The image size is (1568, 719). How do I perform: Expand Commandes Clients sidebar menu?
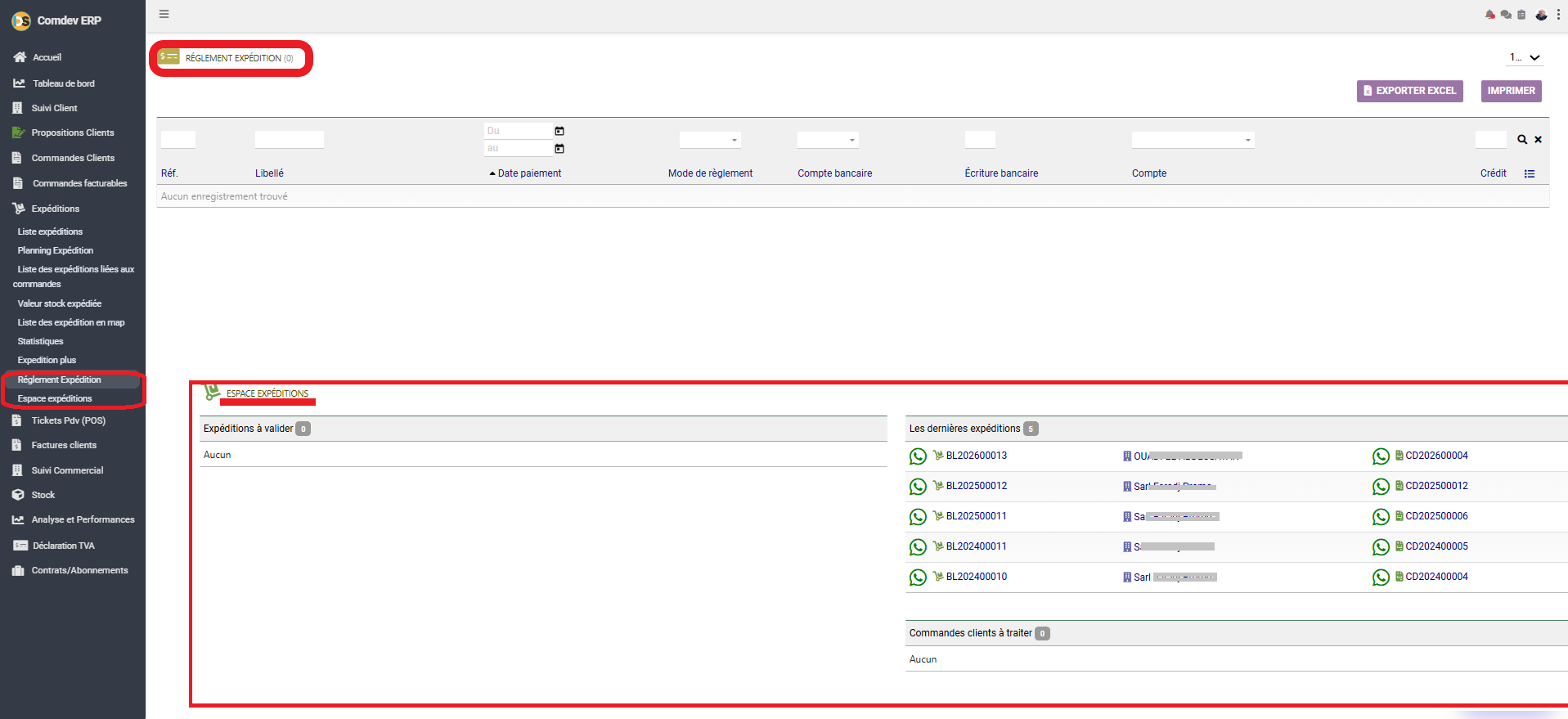pyautogui.click(x=73, y=158)
